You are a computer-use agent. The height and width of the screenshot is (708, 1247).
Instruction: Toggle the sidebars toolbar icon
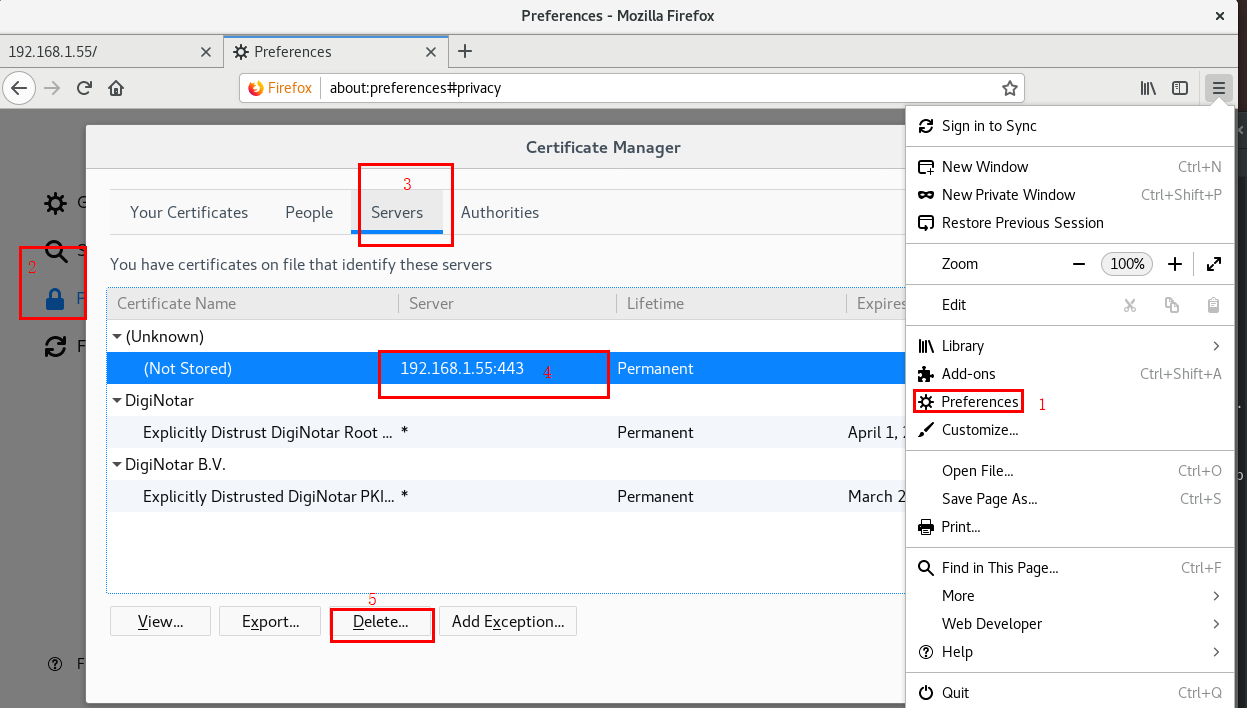click(x=1180, y=88)
